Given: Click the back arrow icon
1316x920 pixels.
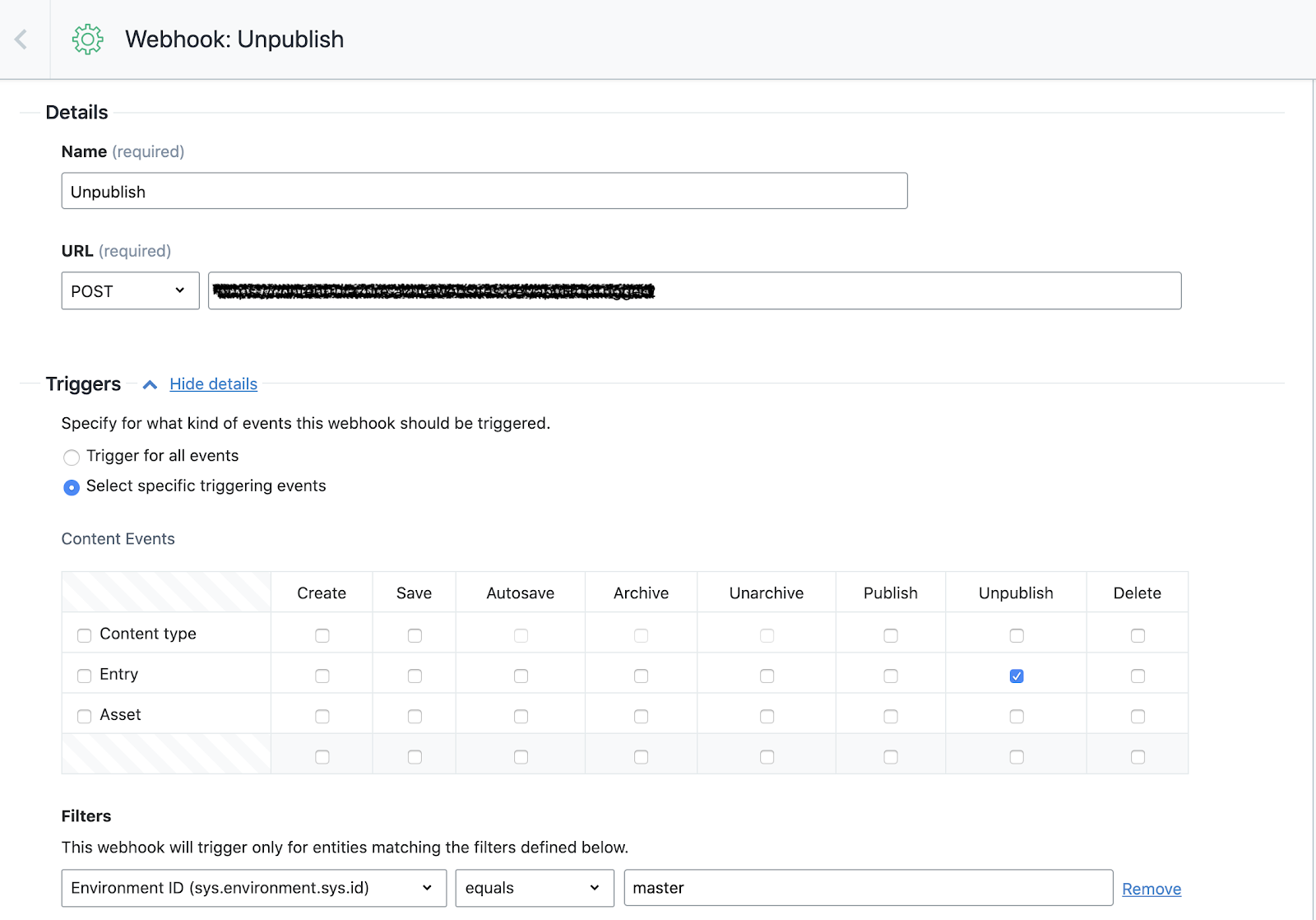Looking at the screenshot, I should coord(21,39).
